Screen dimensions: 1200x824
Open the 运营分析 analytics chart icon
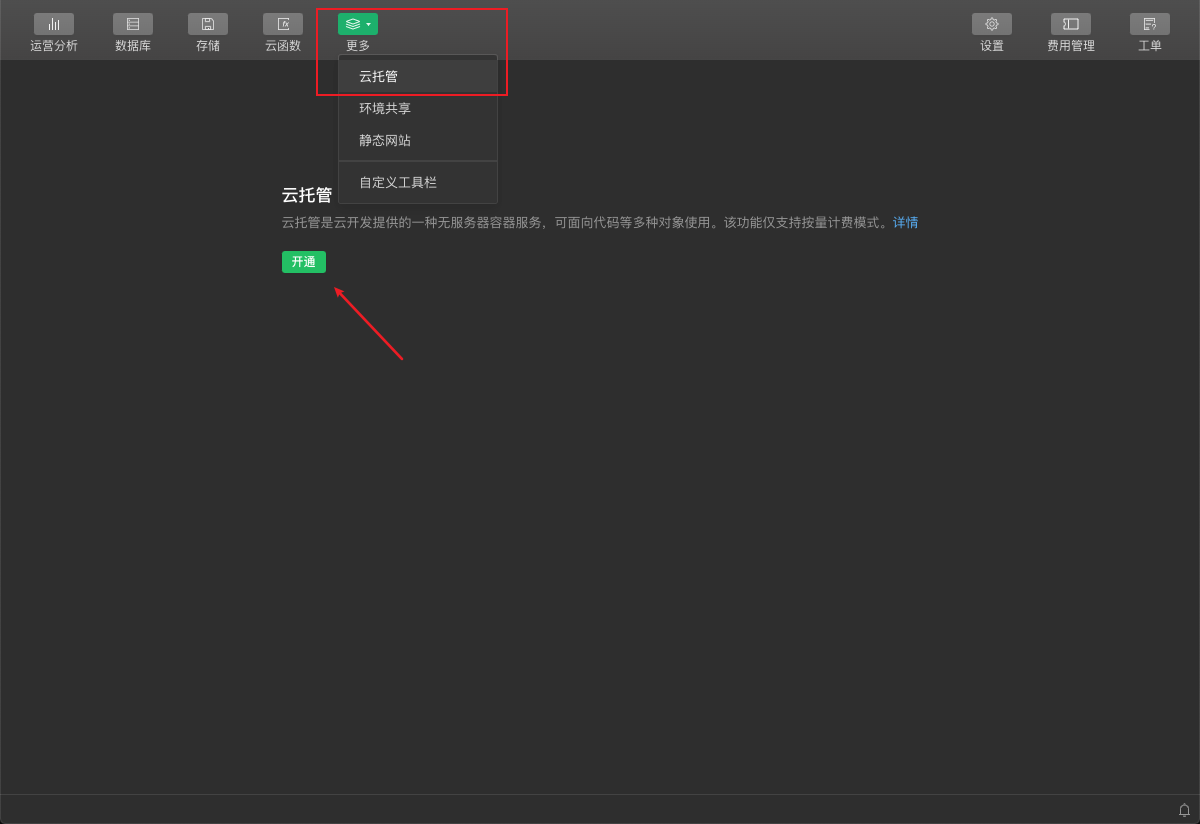[54, 24]
